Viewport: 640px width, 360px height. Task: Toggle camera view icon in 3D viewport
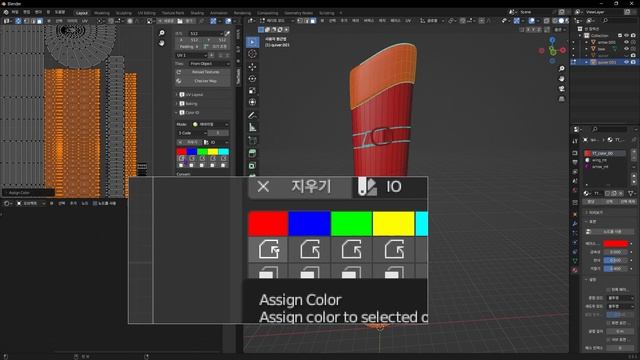562,89
